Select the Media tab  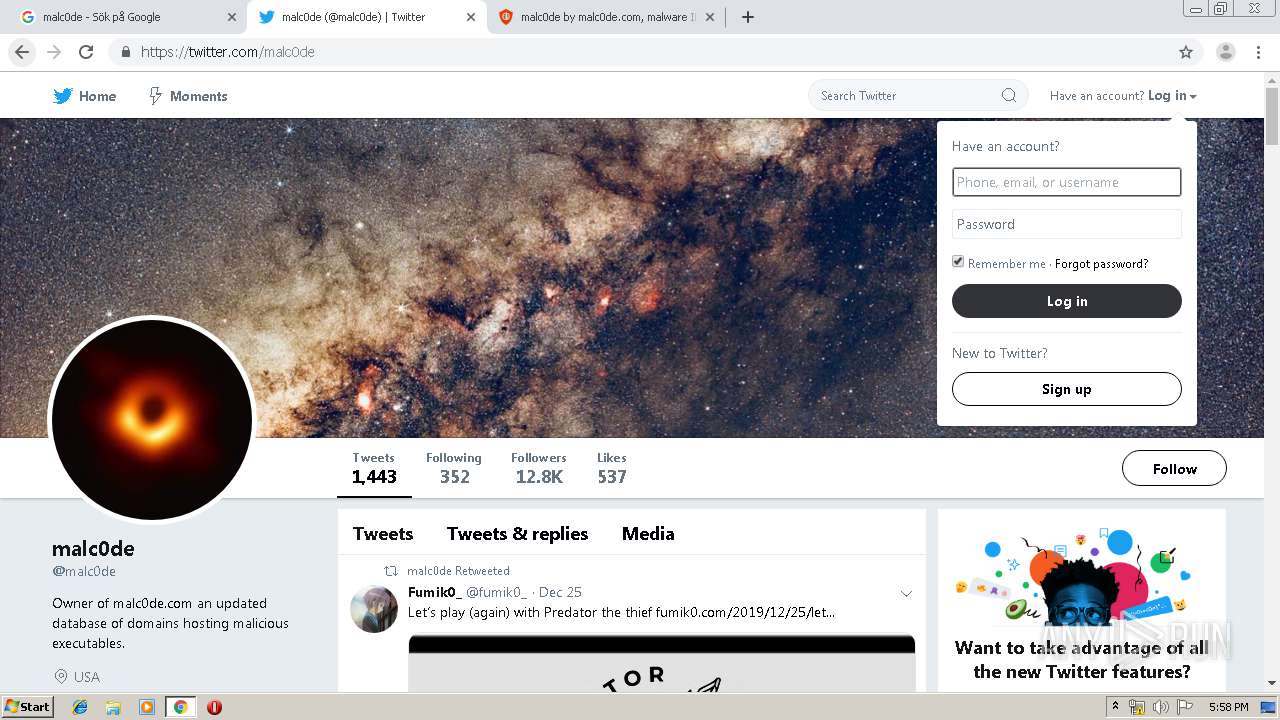point(648,534)
